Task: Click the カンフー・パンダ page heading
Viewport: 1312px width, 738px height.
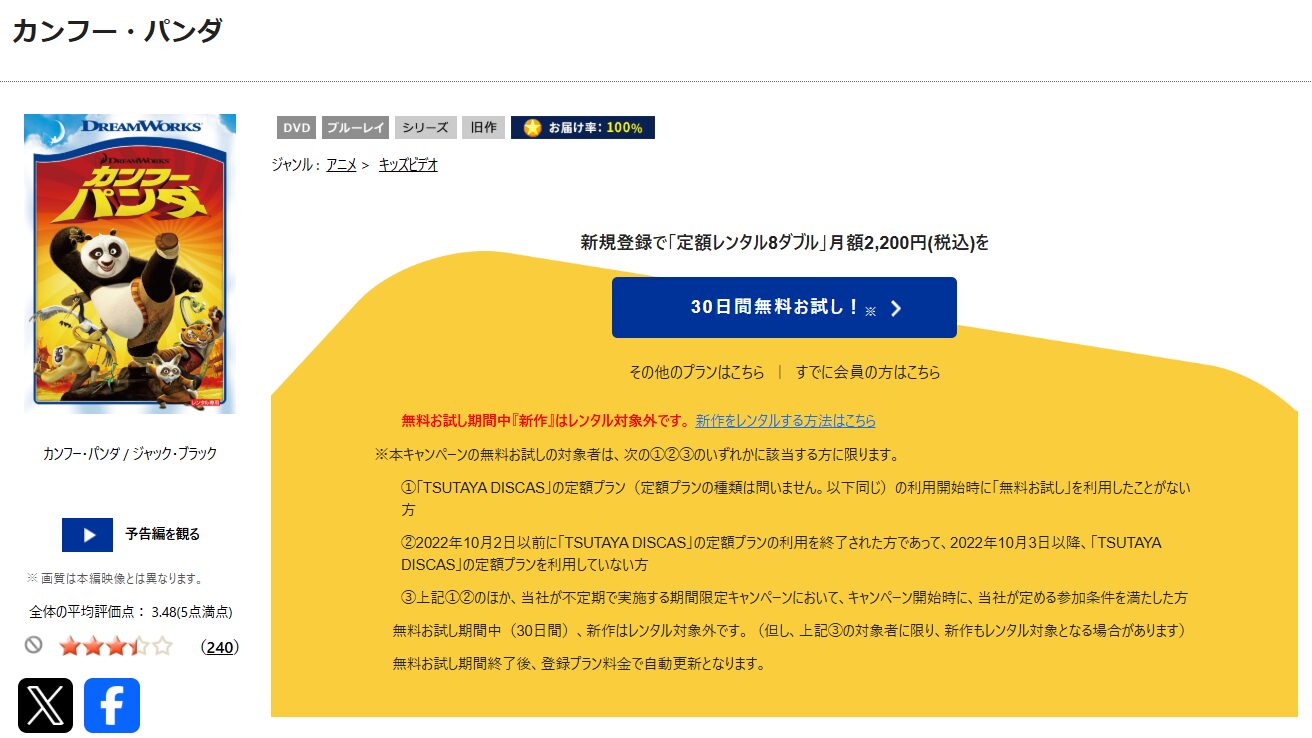Action: (117, 31)
